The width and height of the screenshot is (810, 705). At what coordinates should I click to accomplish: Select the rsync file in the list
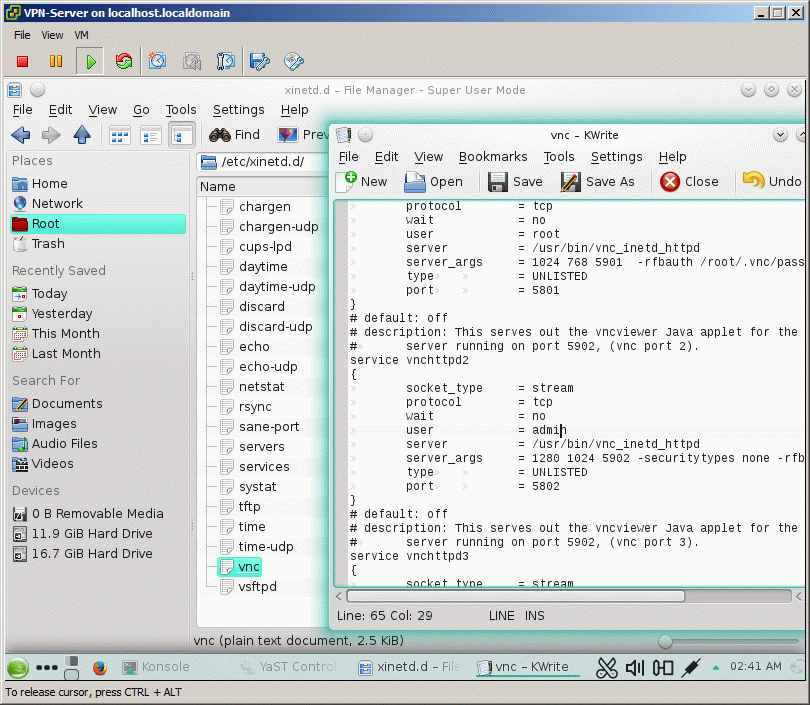click(x=255, y=407)
